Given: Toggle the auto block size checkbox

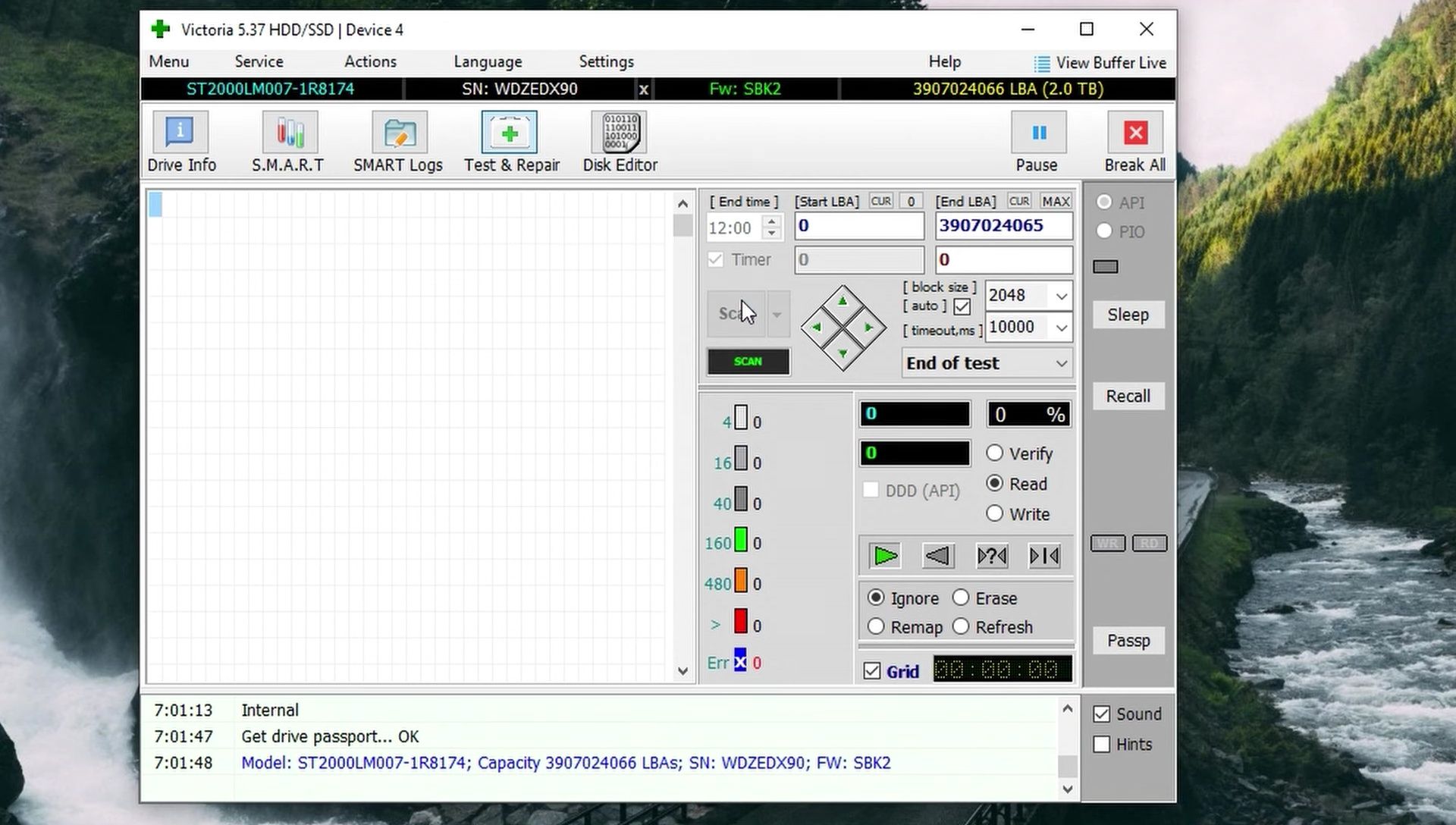Looking at the screenshot, I should (x=962, y=306).
